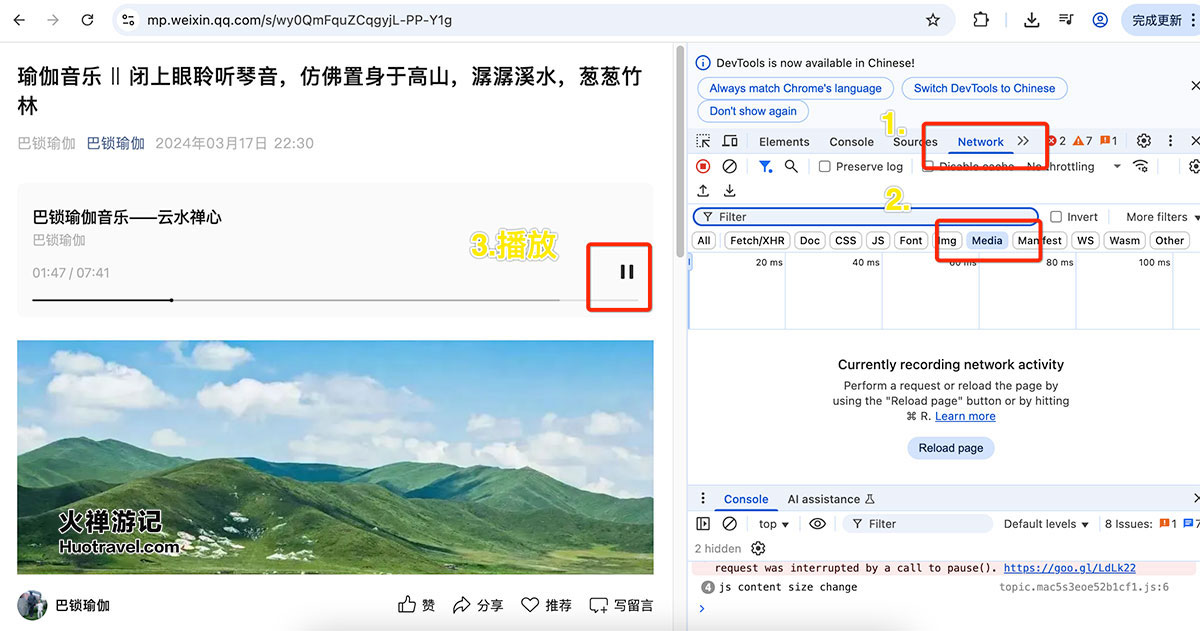Select the Media request filter
This screenshot has height=631, width=1200.
click(x=987, y=240)
